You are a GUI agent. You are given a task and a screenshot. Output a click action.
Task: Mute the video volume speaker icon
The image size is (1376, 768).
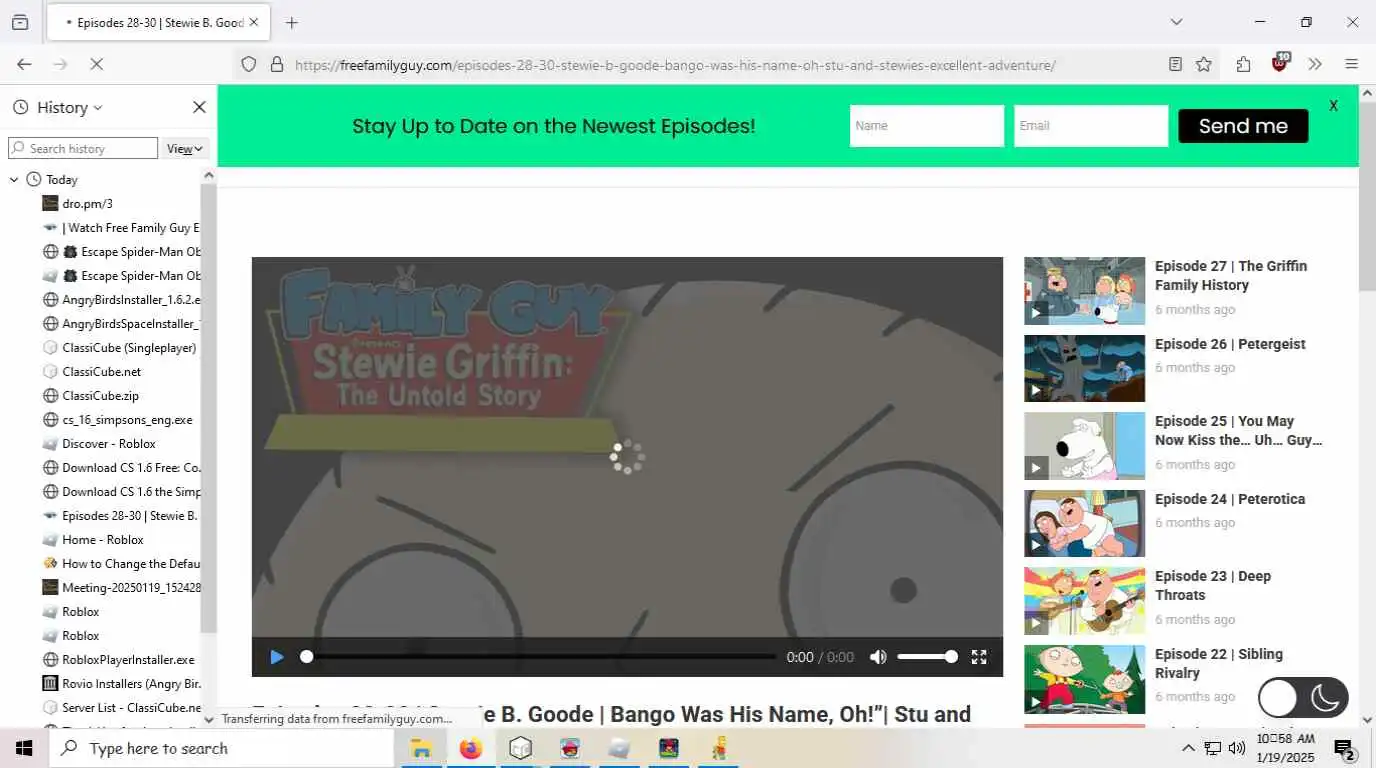(878, 657)
